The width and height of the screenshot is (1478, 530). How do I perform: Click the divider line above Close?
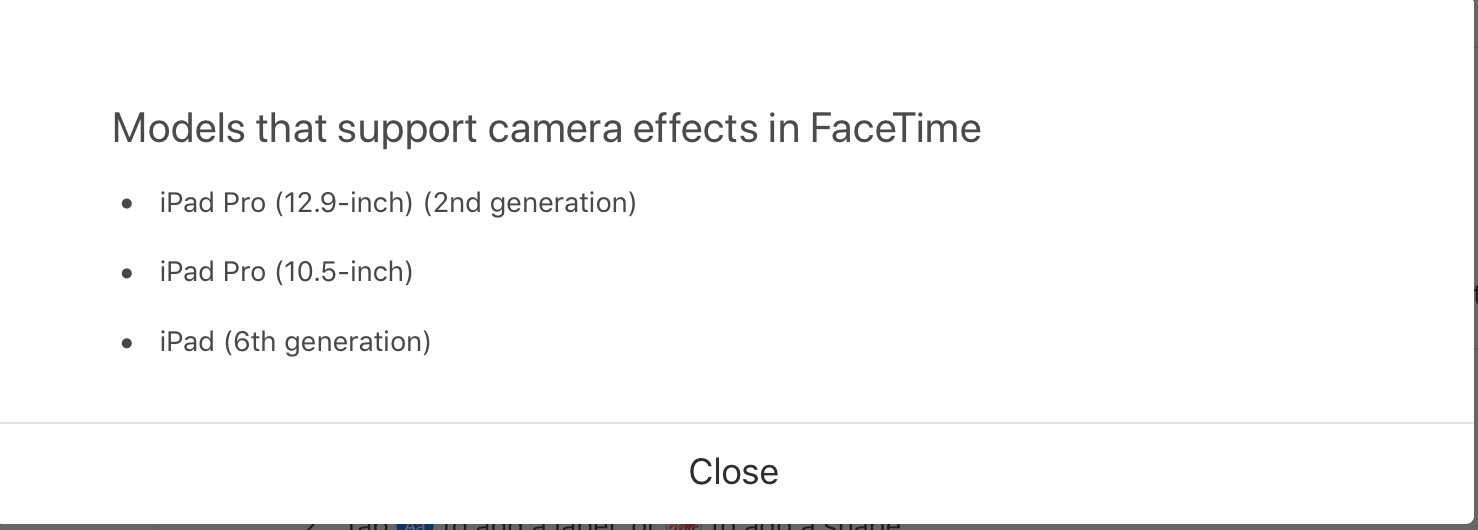(x=733, y=423)
